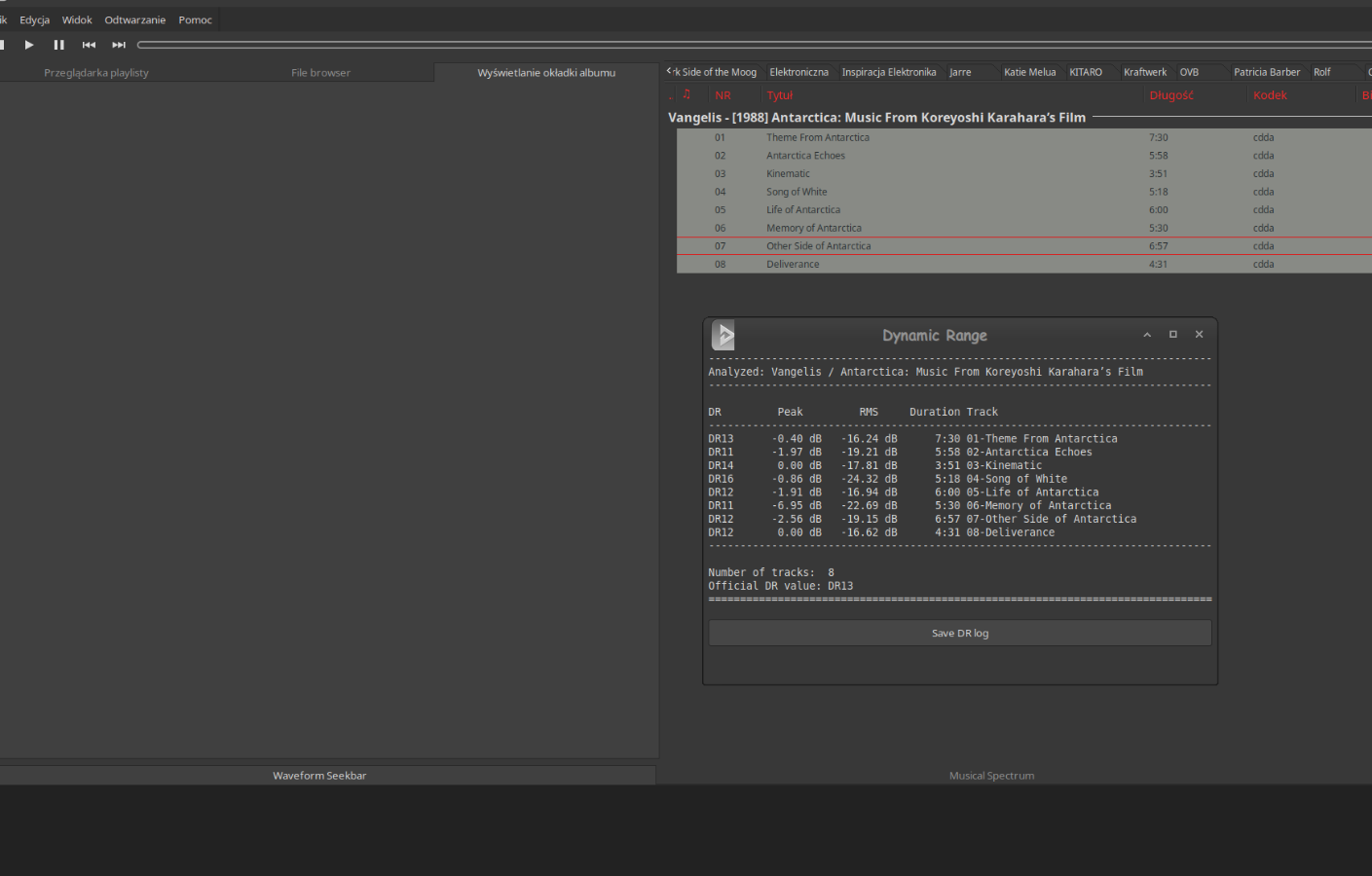Click the Dynamic Range window app icon
The image size is (1372, 876).
click(x=723, y=335)
